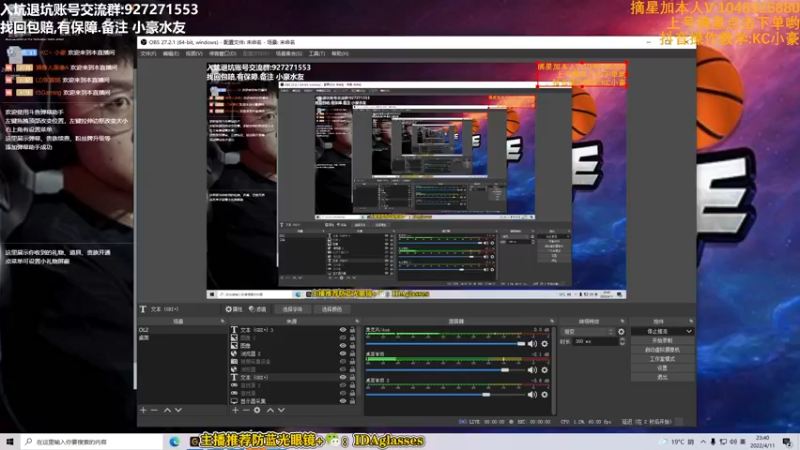Viewport: 800px width, 450px height.
Task: Mute the 麦克风/Aux speaker icon
Action: tap(532, 344)
